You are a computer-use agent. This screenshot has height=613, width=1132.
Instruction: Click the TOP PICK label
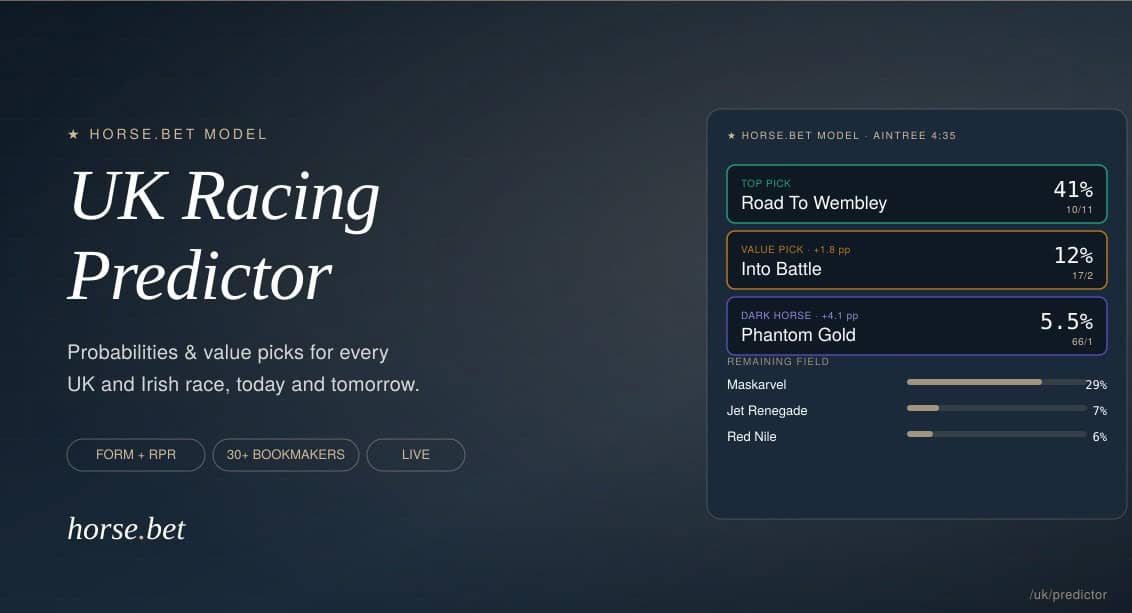click(766, 183)
